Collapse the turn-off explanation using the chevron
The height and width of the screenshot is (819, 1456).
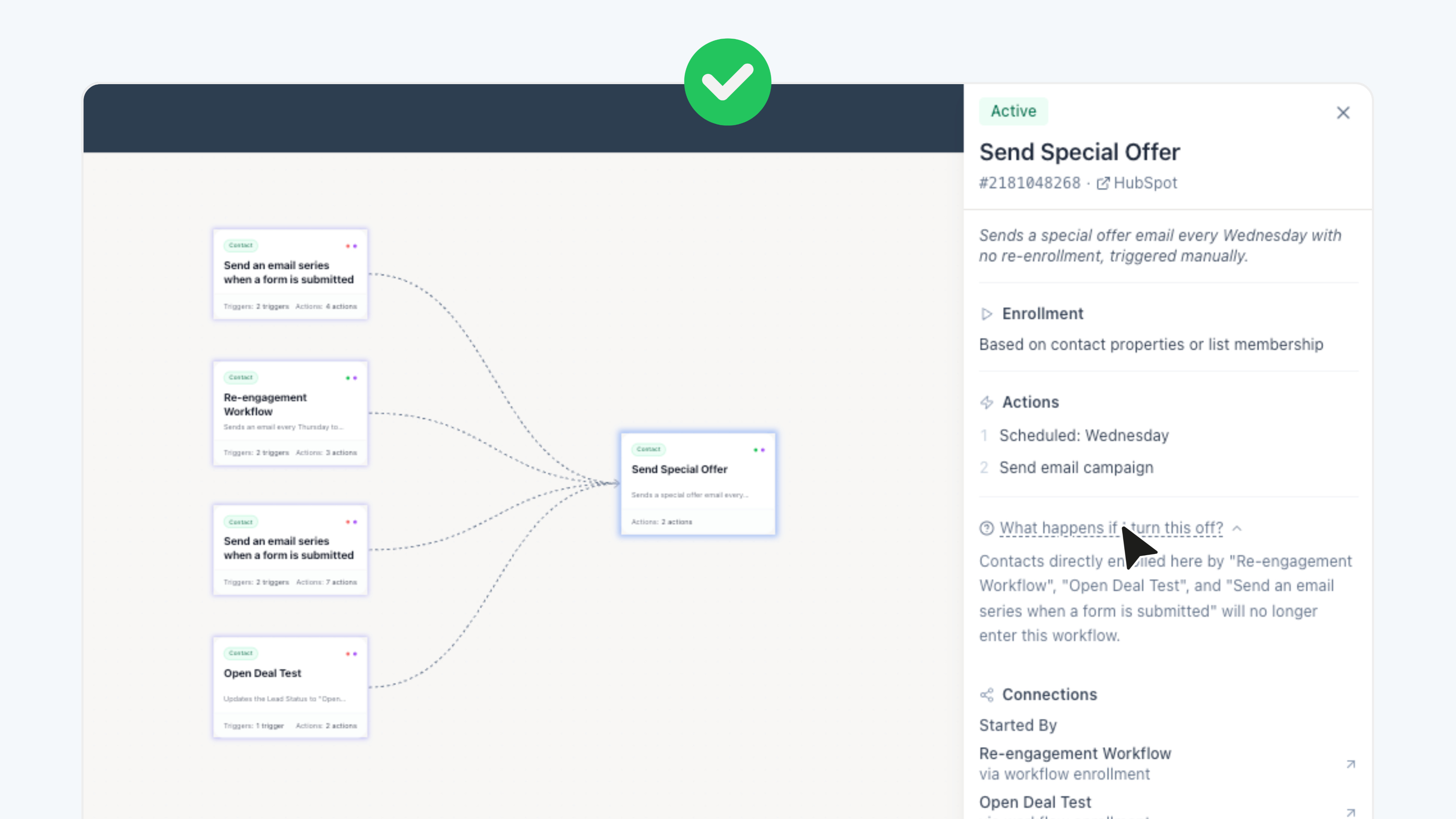[x=1237, y=528]
